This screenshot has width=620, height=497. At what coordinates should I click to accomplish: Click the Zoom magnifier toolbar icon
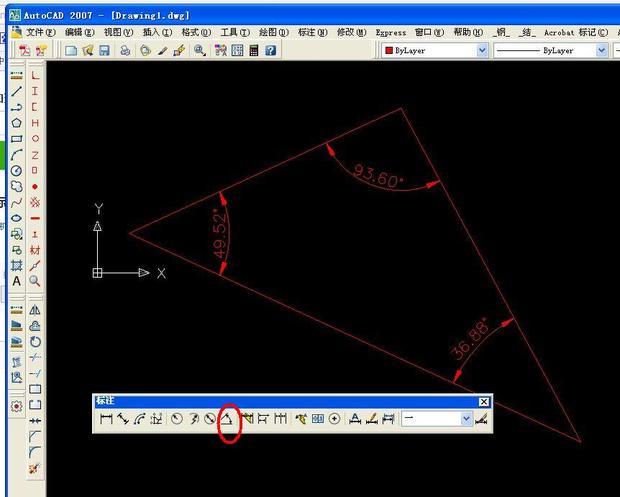point(199,50)
